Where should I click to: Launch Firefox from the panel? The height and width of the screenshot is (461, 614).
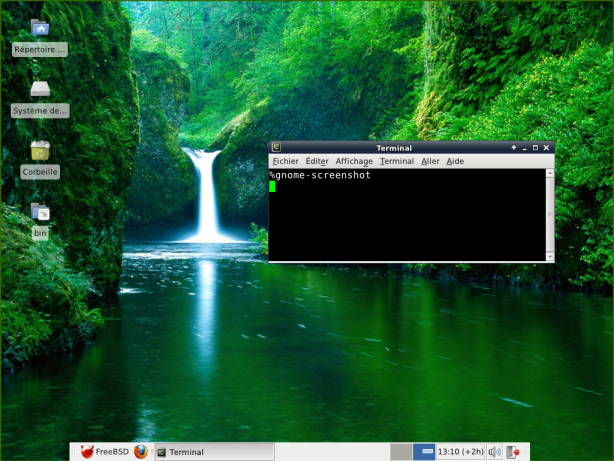141,452
